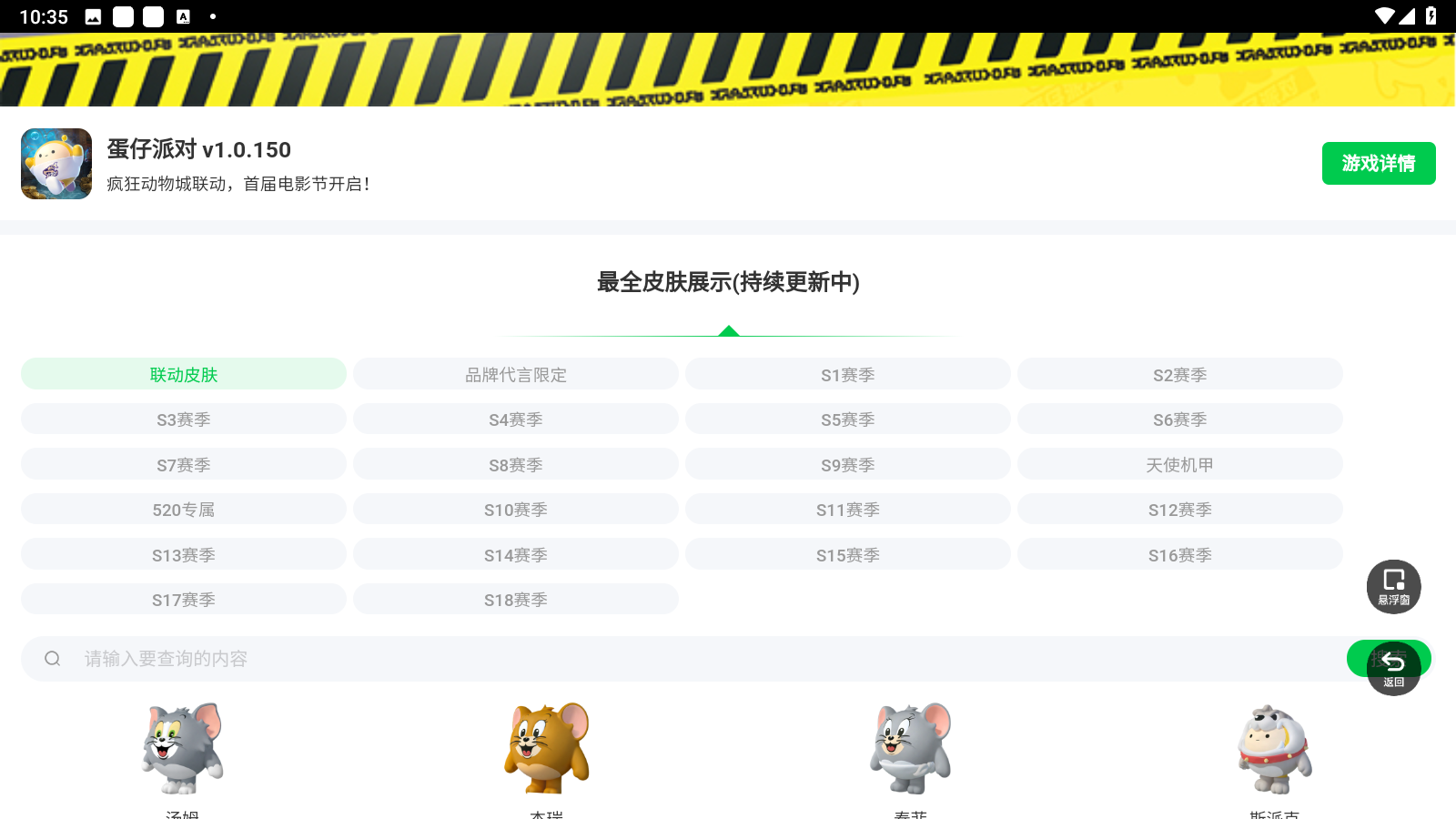Tap the Wi-Fi status icon
Screen dimensions: 1456x819
tap(1384, 15)
